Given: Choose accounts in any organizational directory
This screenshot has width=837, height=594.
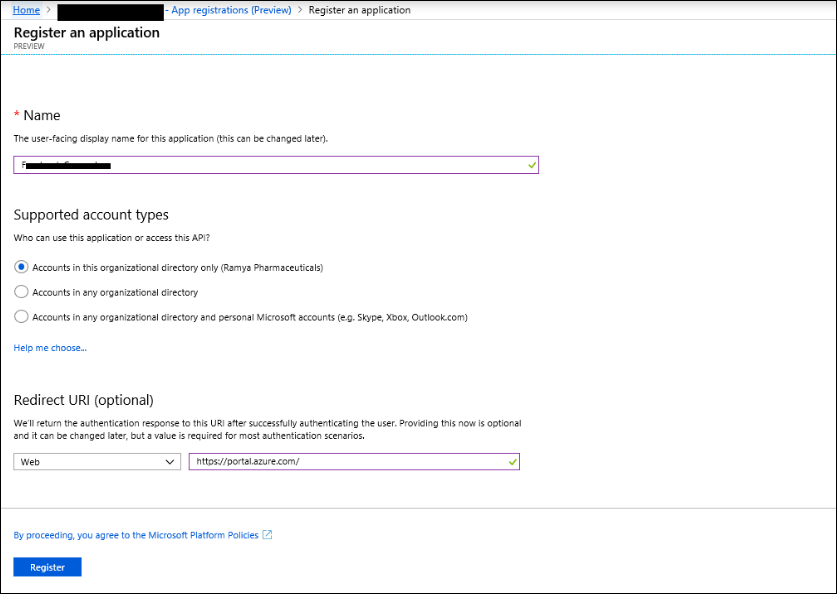Looking at the screenshot, I should [21, 291].
